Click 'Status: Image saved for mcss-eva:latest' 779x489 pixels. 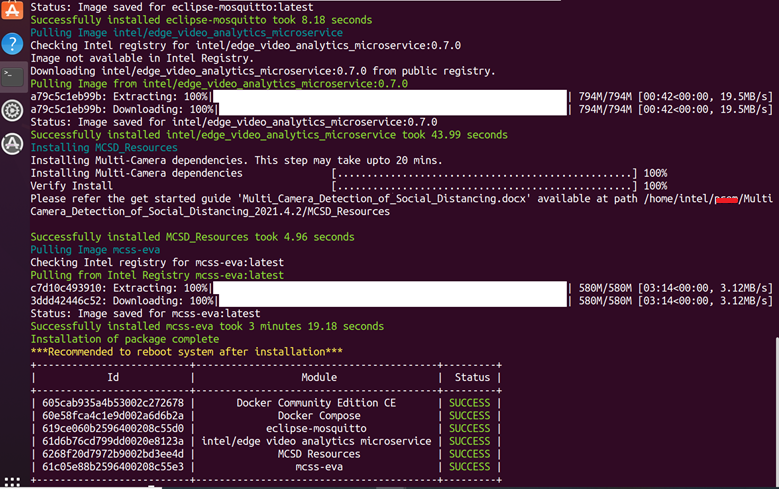coord(145,314)
